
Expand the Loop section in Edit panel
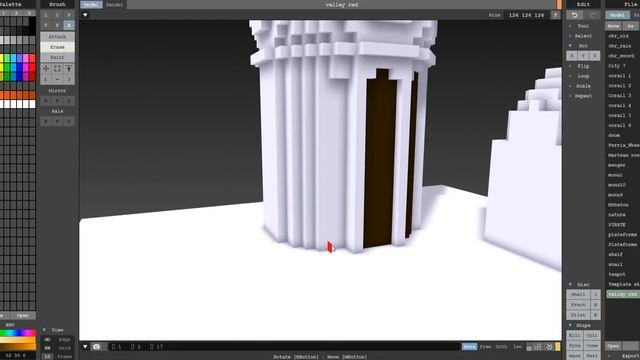point(583,76)
